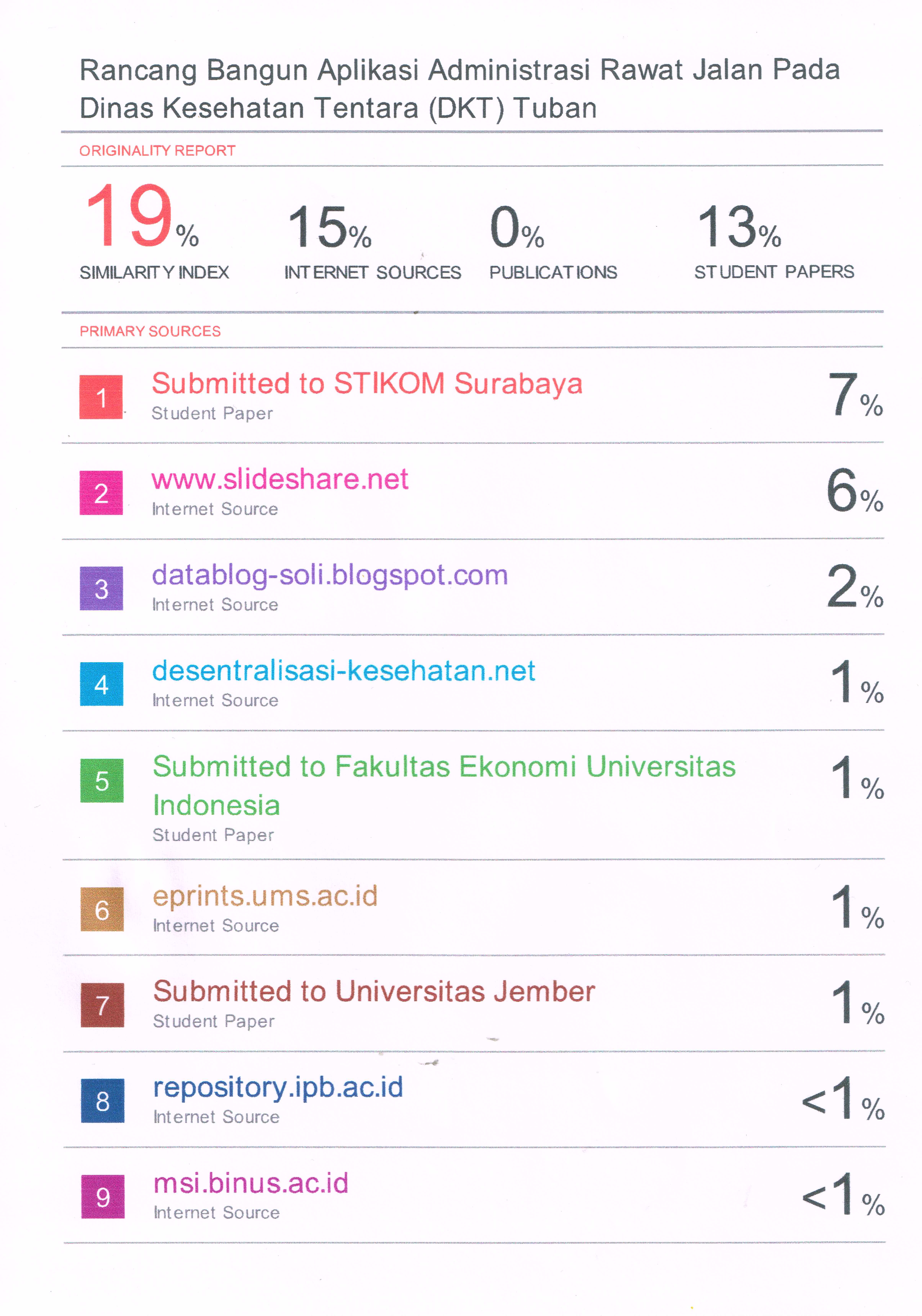Open Submitted to Fakultas Ekonomi Universitas Indonesia
922x1316 pixels.
pyautogui.click(x=444, y=786)
